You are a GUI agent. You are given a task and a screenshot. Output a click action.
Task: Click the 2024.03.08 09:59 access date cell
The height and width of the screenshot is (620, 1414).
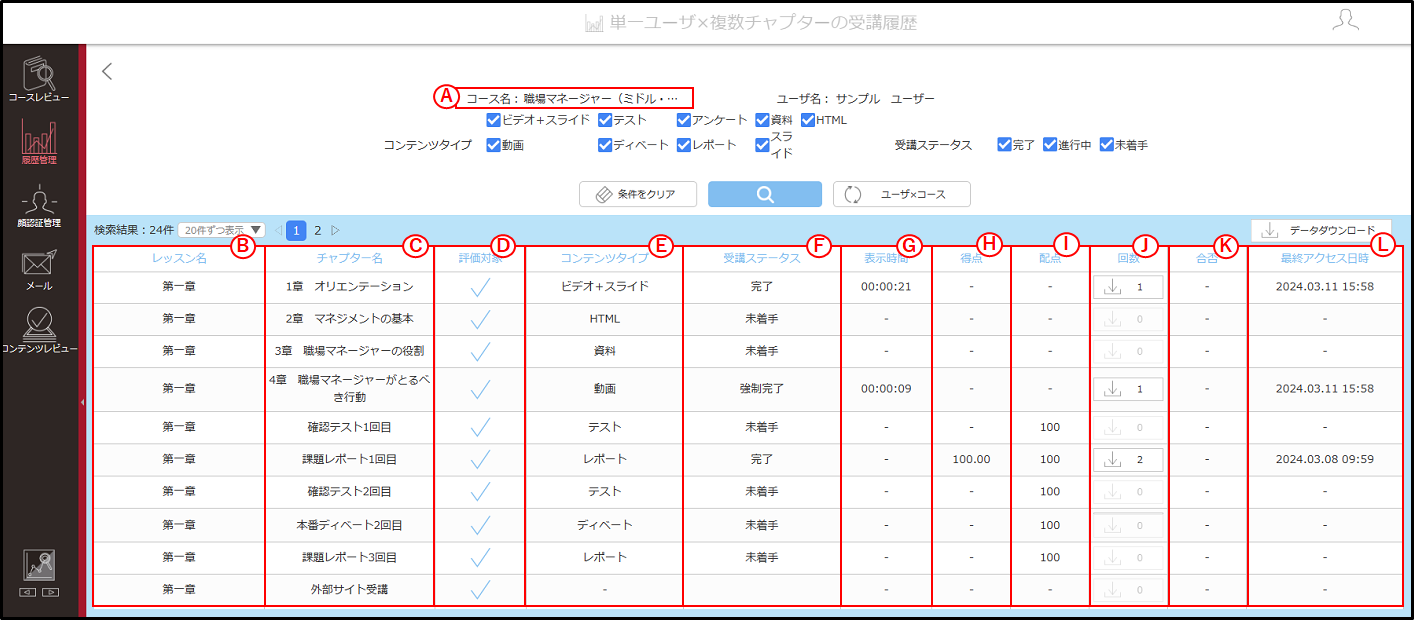[1325, 459]
